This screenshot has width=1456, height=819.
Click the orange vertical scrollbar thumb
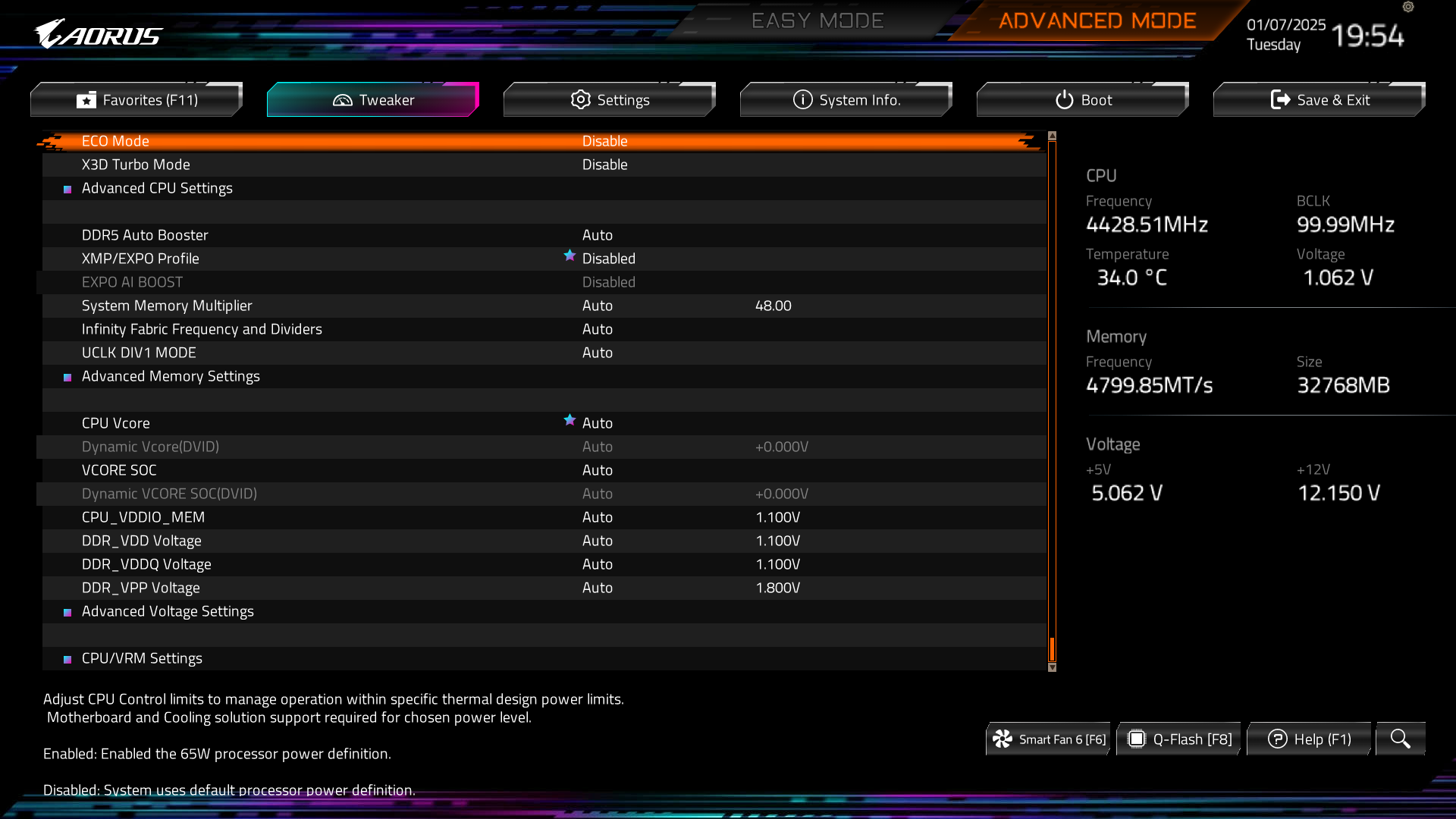(x=1052, y=648)
